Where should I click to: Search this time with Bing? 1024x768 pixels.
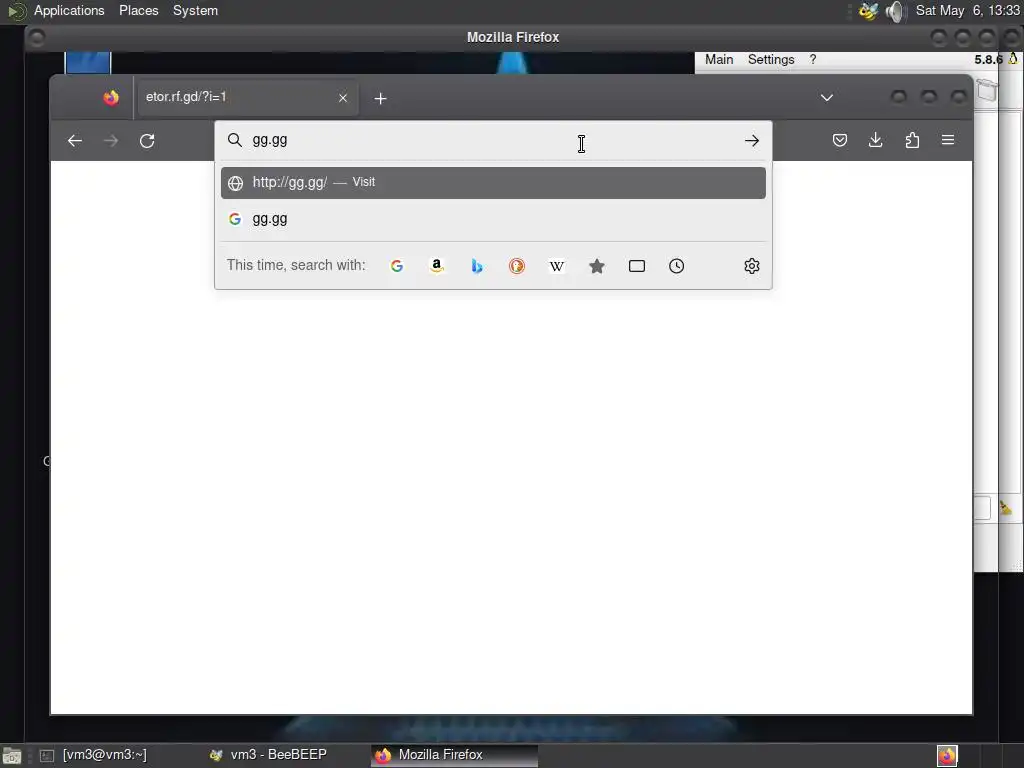pos(477,266)
